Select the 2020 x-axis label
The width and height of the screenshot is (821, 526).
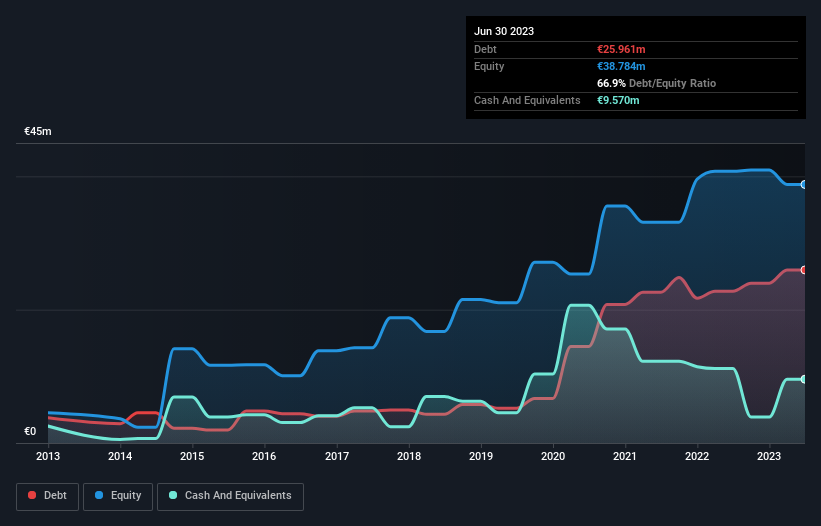coord(553,456)
